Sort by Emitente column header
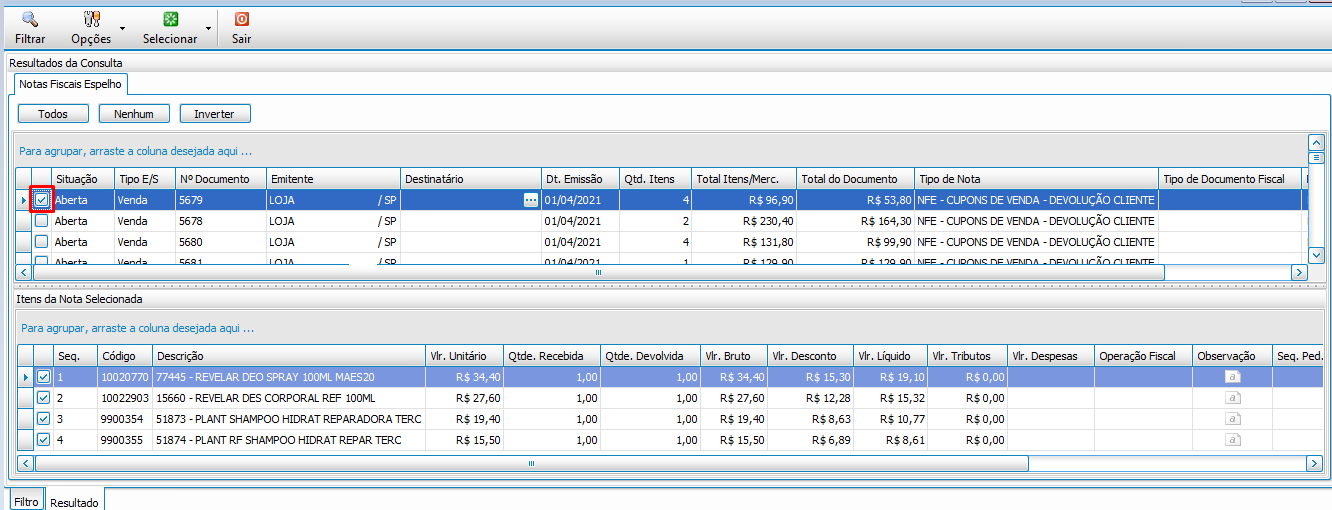1332x510 pixels. click(x=333, y=179)
